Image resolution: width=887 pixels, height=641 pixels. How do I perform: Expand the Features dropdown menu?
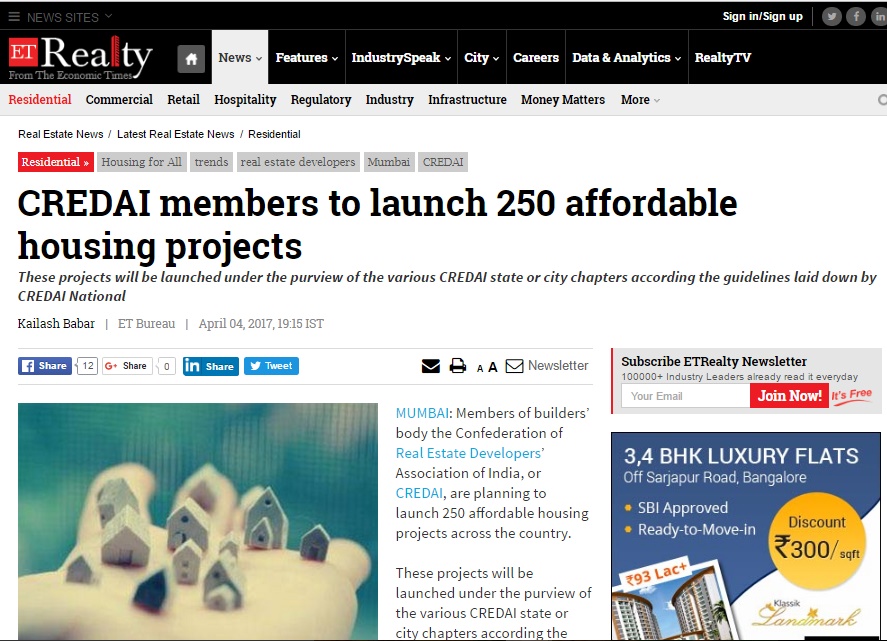pyautogui.click(x=307, y=58)
